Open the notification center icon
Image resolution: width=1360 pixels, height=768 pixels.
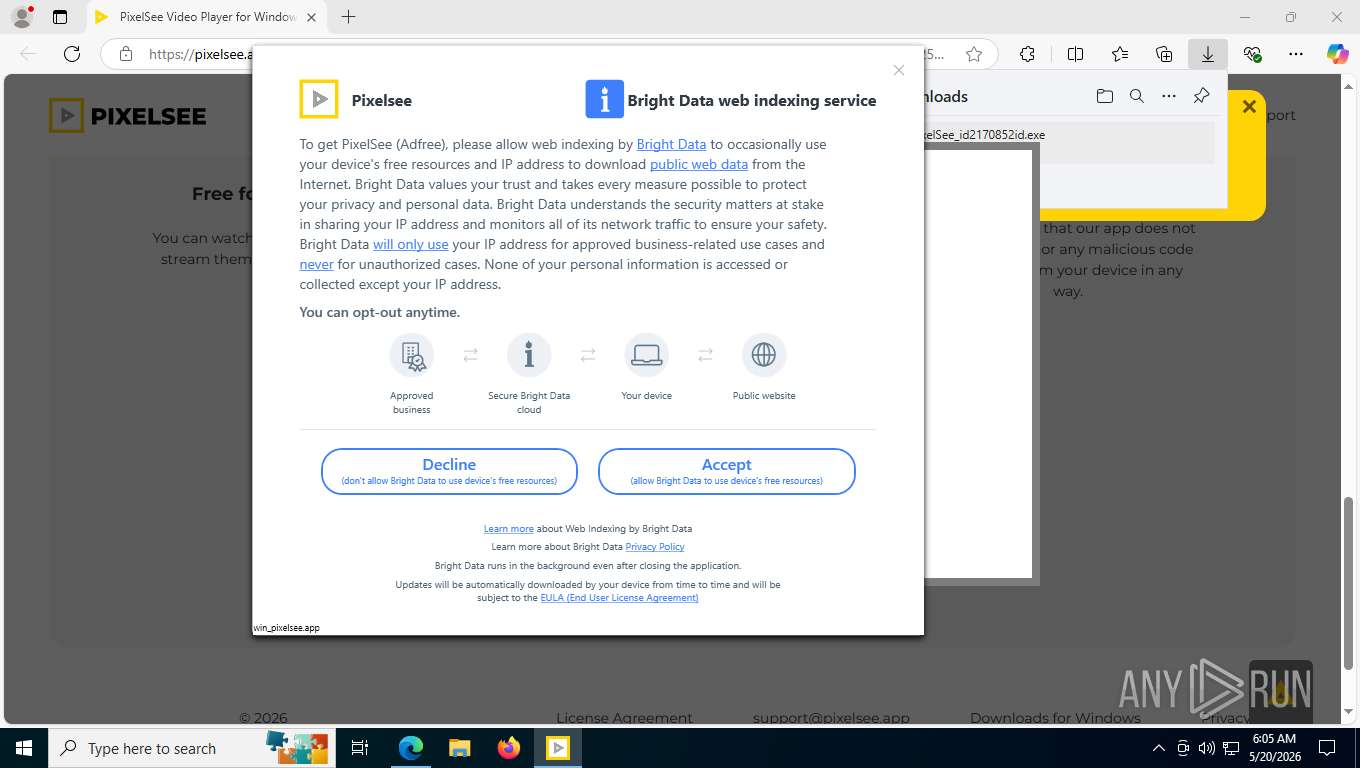[x=1327, y=748]
